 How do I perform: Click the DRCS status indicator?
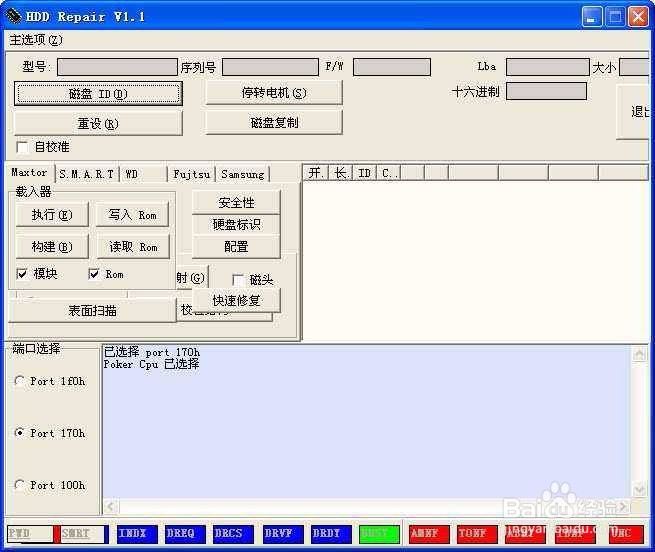tap(232, 534)
